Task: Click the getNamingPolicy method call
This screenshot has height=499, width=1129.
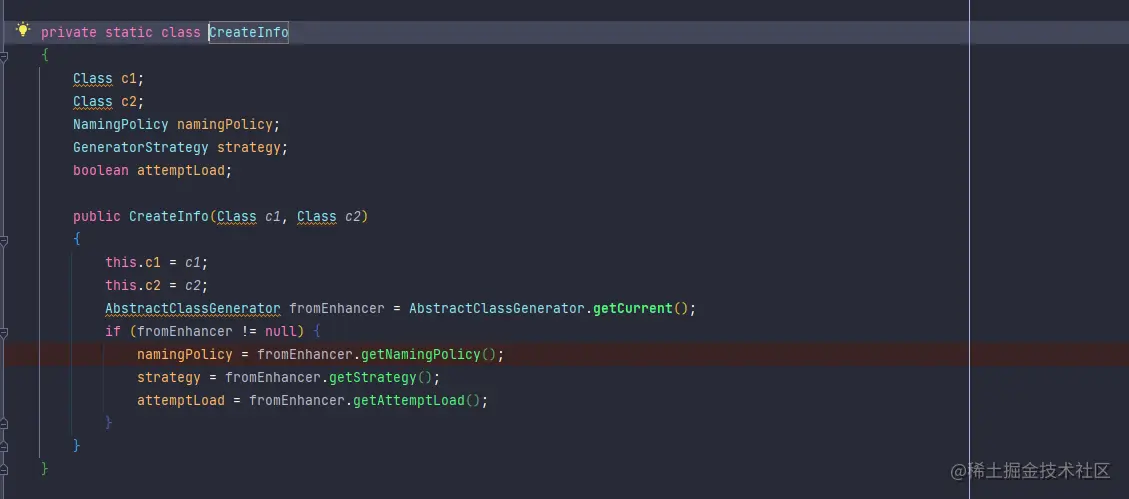Action: pyautogui.click(x=420, y=355)
